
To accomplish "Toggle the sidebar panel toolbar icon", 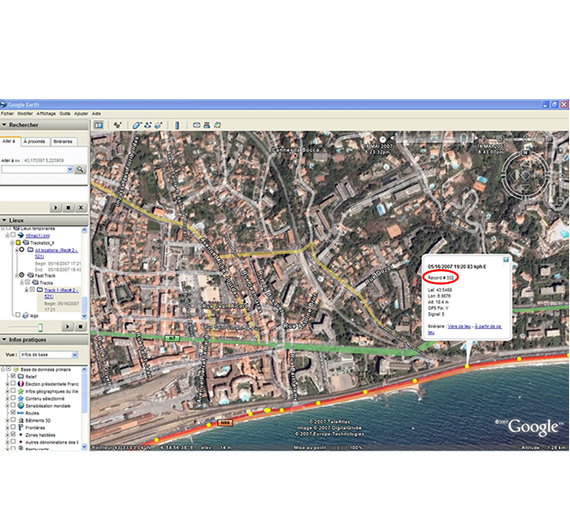I will pyautogui.click(x=99, y=125).
